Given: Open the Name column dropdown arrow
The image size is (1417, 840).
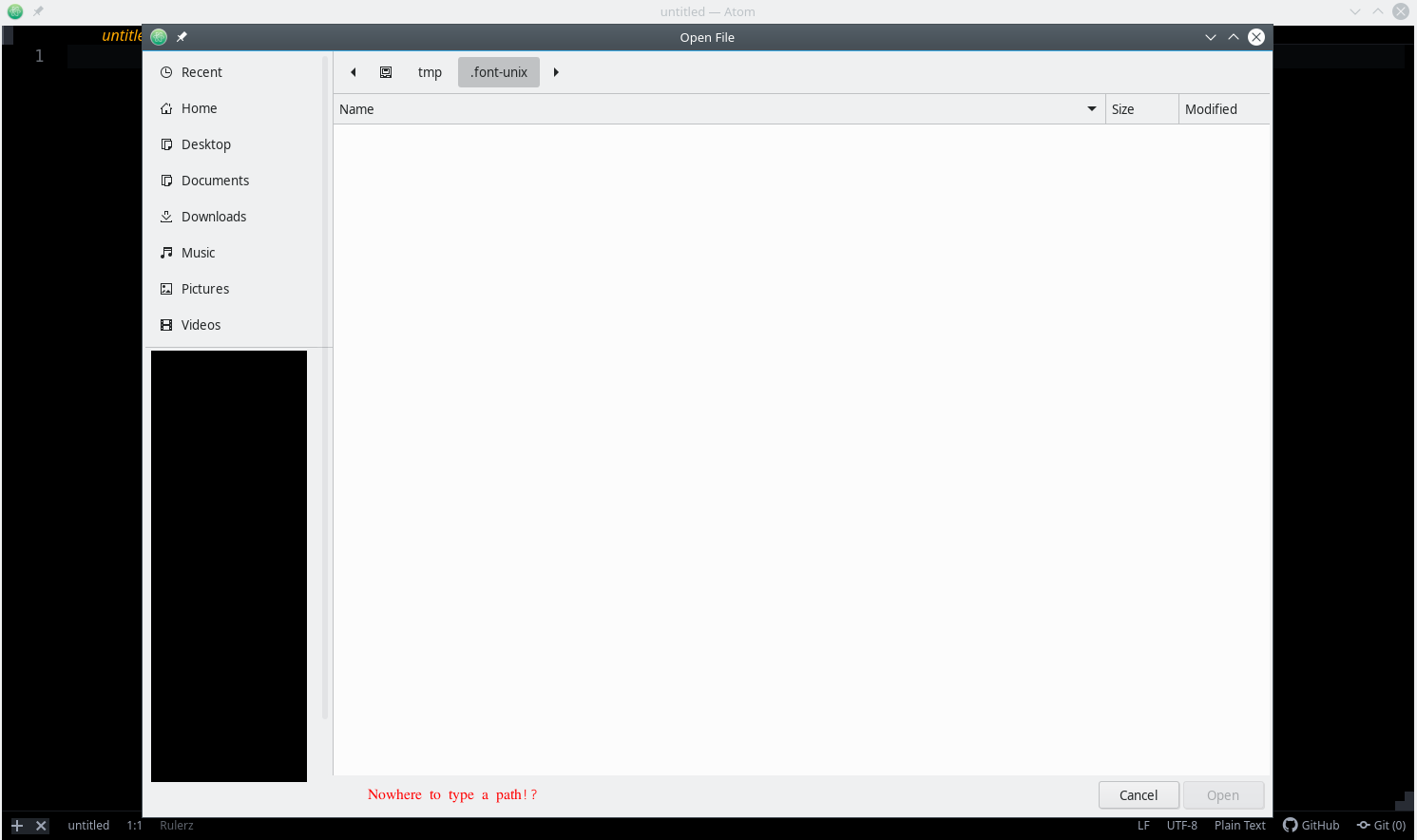Looking at the screenshot, I should [1090, 108].
